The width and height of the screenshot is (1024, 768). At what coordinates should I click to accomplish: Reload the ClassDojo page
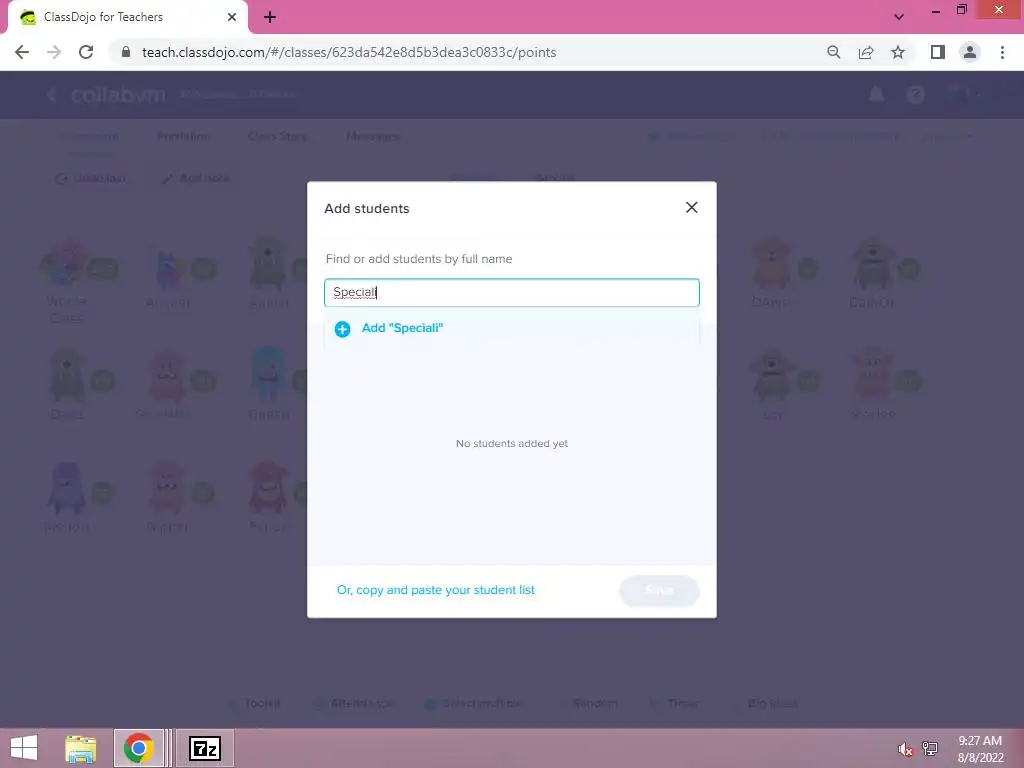click(86, 52)
